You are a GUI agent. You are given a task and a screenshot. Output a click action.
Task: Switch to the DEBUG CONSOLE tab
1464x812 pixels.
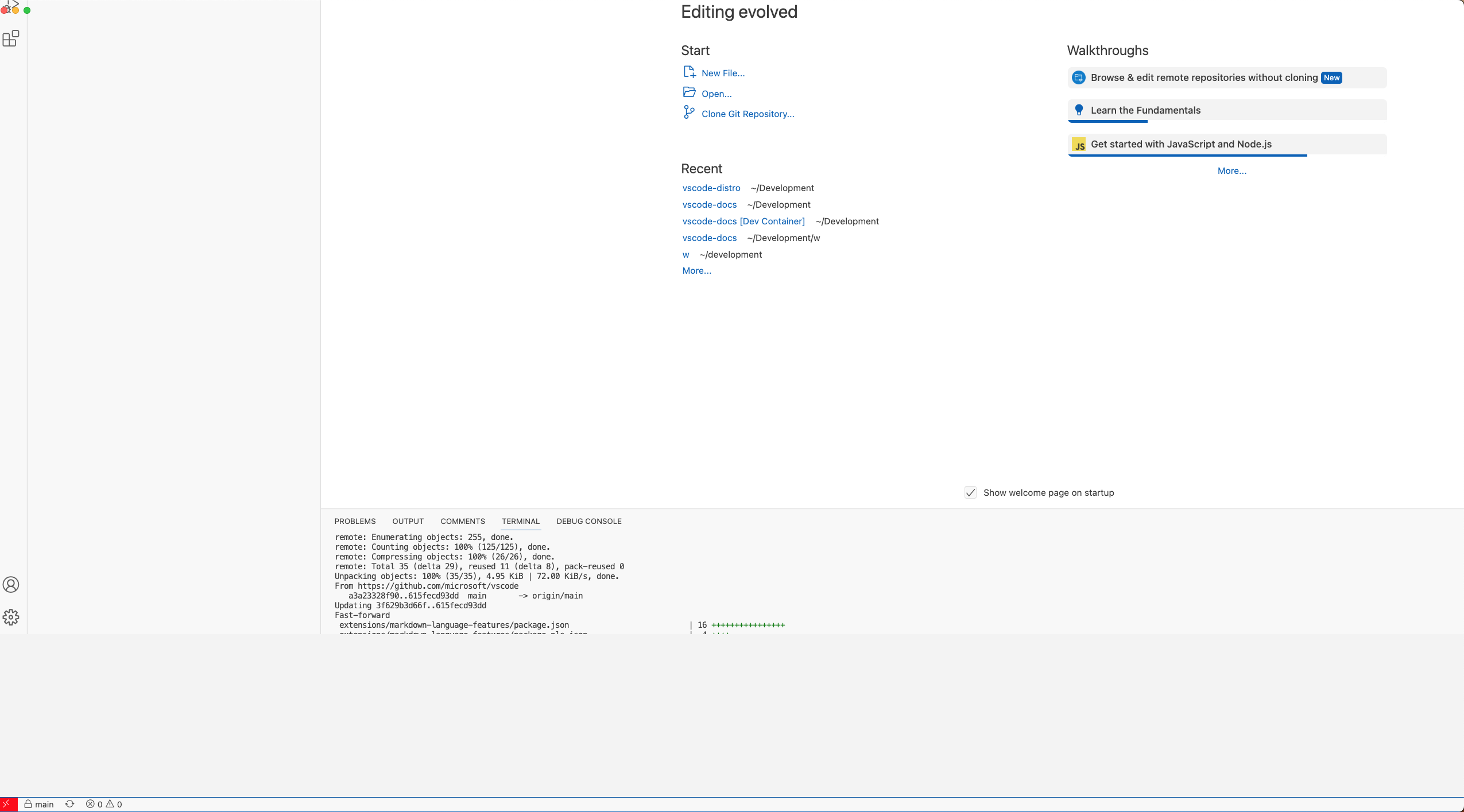click(x=588, y=521)
